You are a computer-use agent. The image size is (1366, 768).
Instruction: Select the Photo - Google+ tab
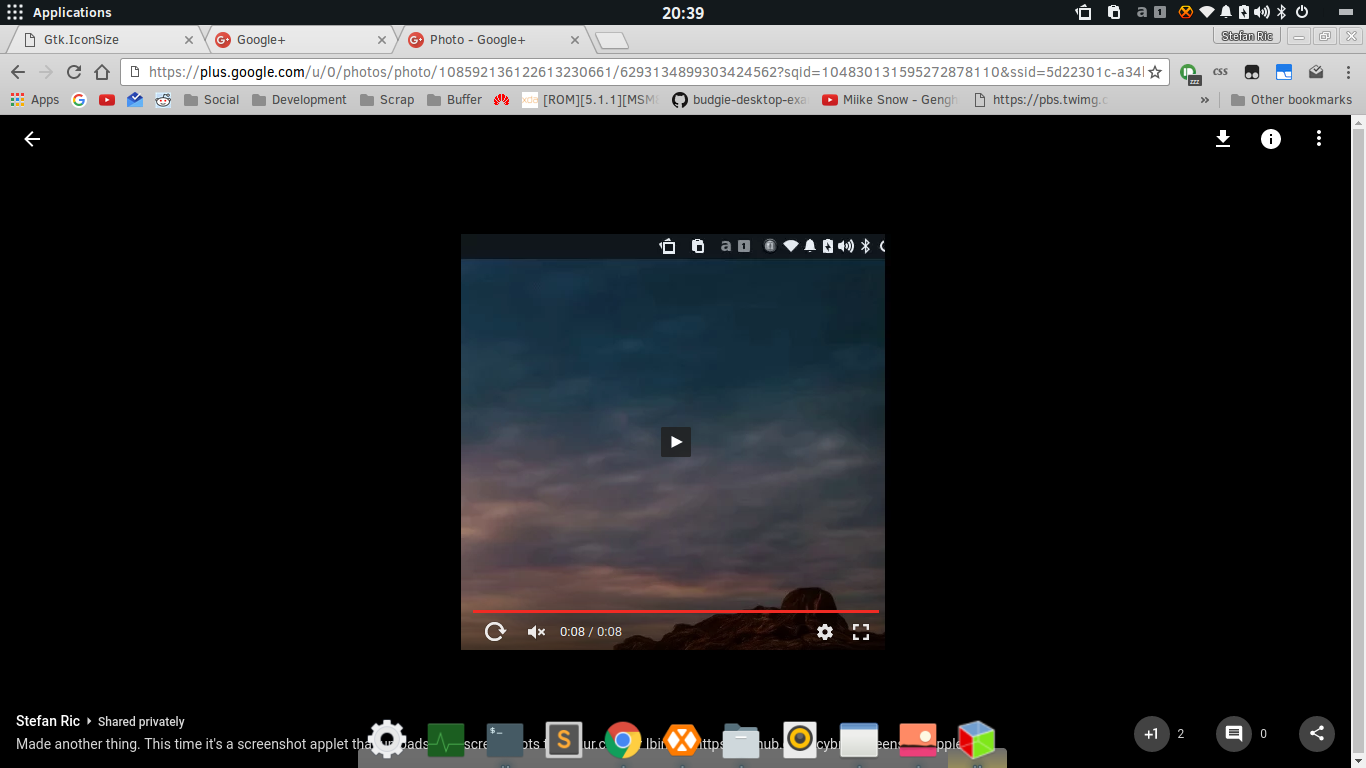494,40
